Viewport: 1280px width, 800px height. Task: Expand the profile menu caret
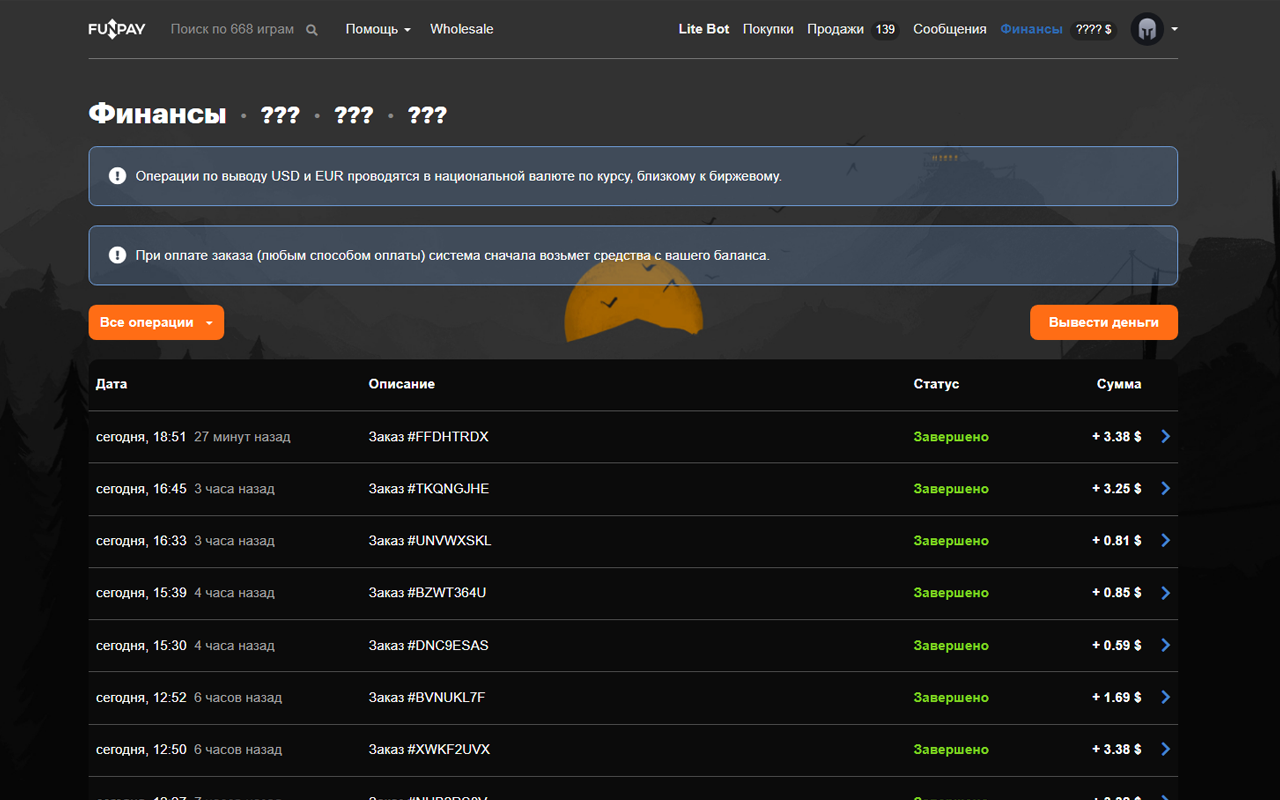tap(1174, 29)
